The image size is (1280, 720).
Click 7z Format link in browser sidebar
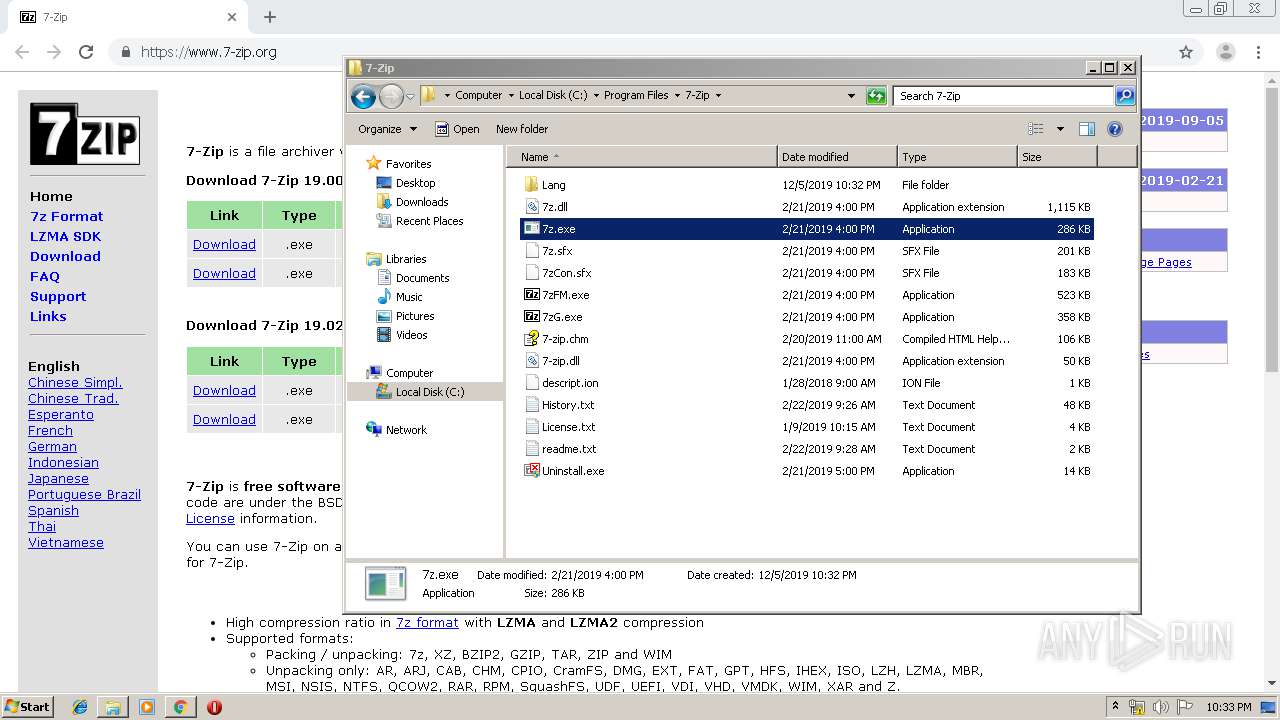[66, 216]
